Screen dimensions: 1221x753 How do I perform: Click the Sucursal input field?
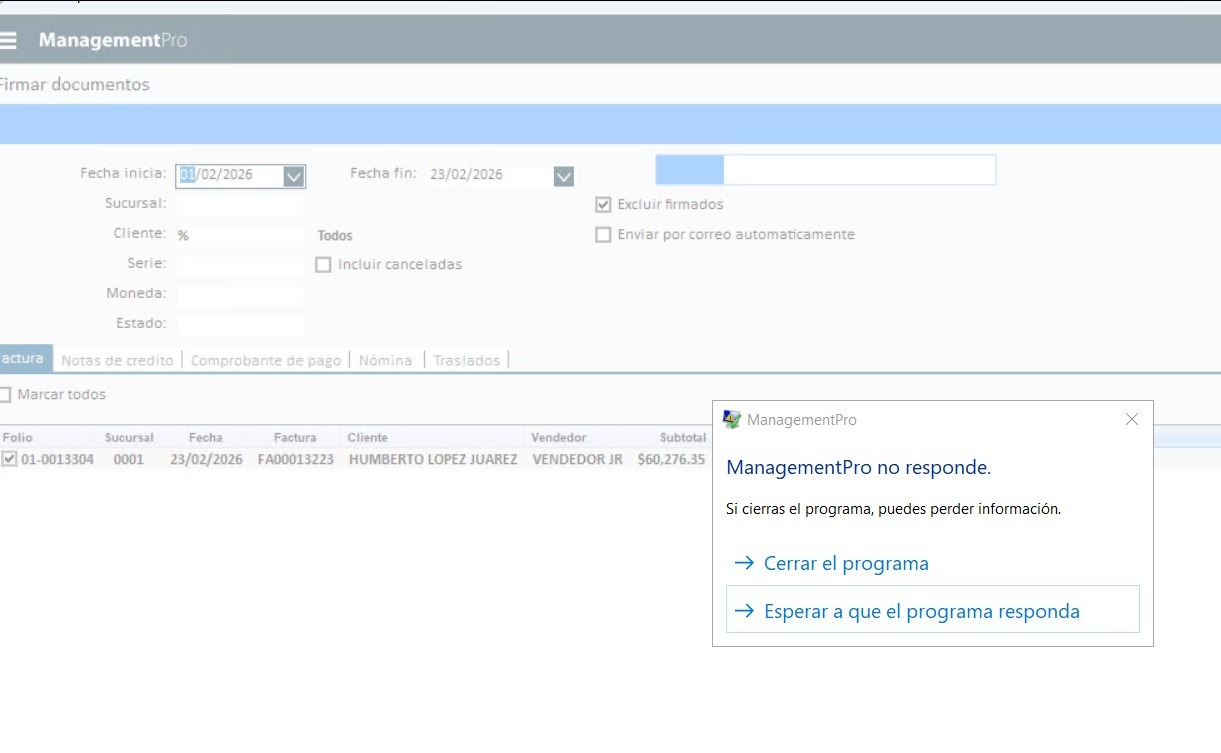(x=240, y=204)
